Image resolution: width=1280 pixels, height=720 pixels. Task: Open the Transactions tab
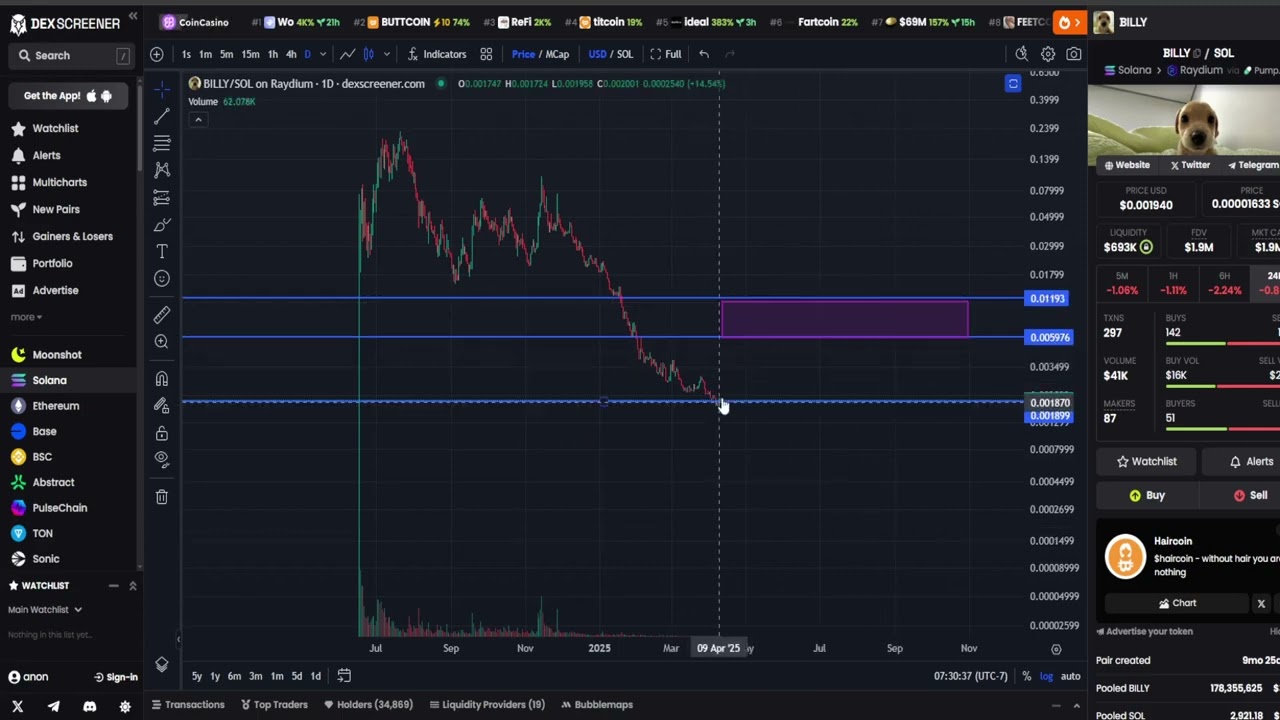(x=188, y=705)
